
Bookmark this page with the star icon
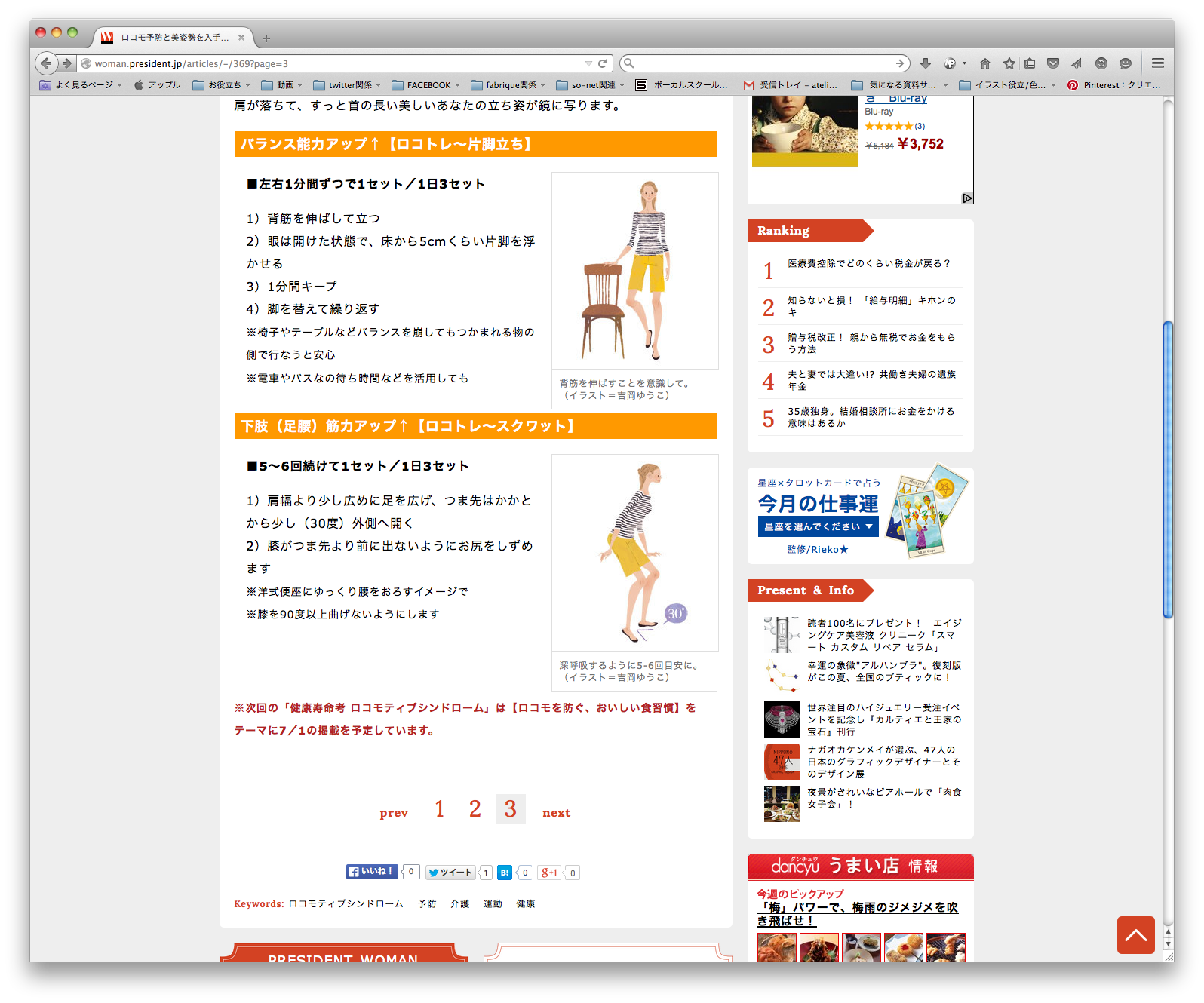click(1009, 63)
